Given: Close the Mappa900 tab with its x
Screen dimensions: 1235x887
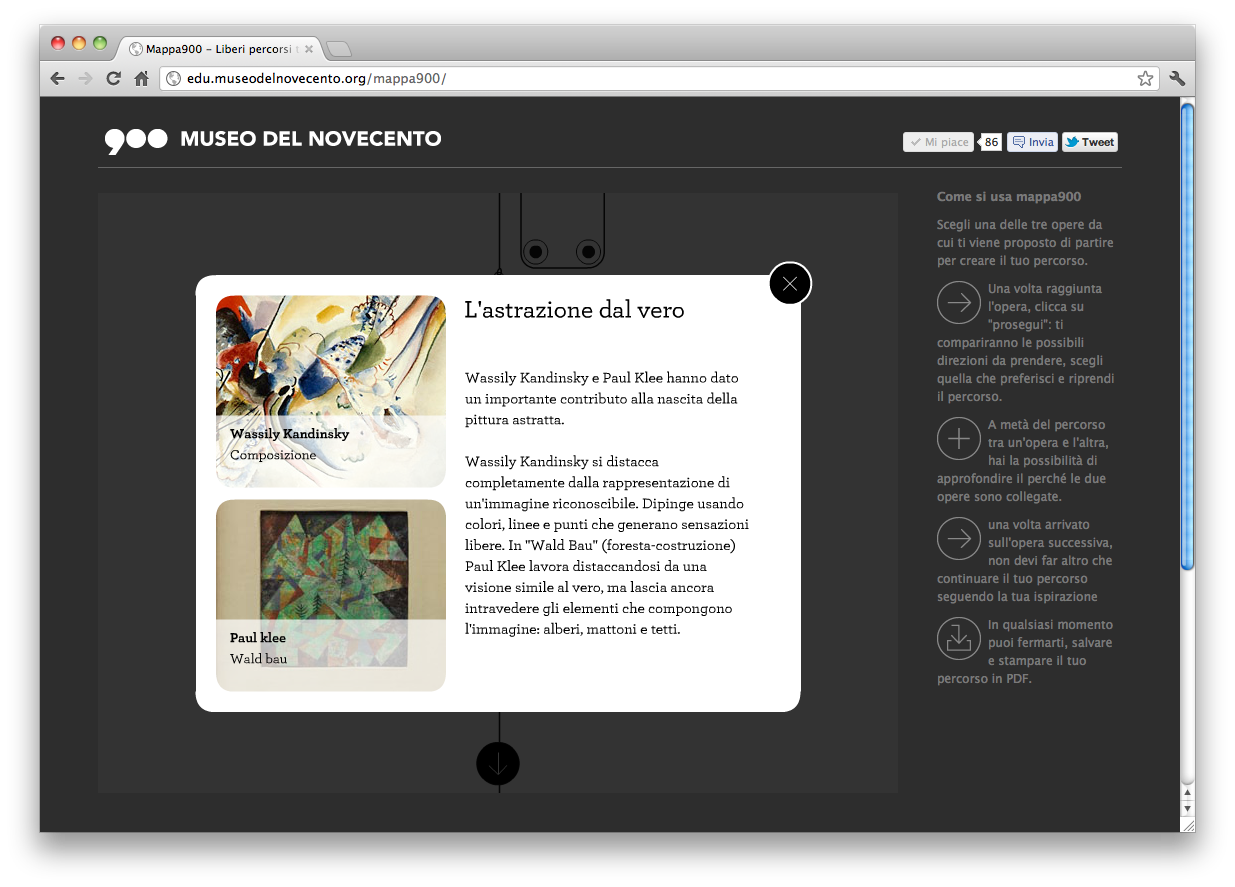Looking at the screenshot, I should point(309,48).
